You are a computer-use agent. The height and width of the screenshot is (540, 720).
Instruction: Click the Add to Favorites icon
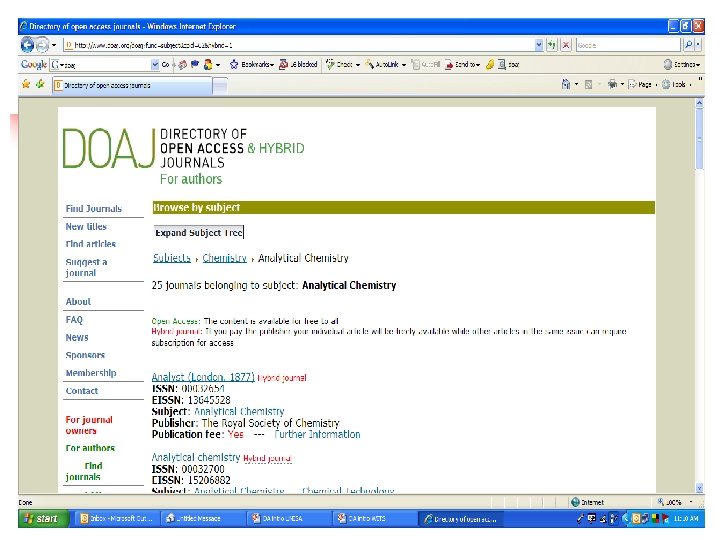point(40,84)
